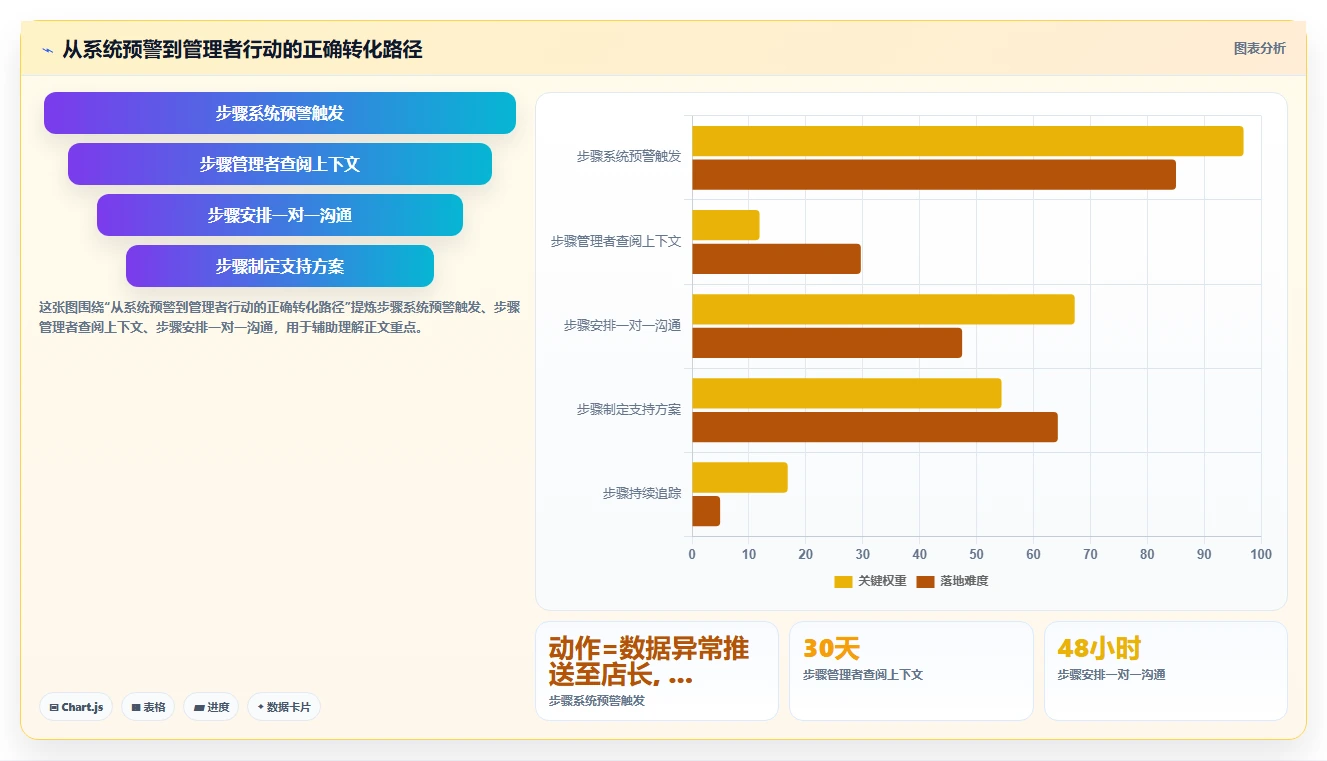Click the 进度 tag chip
Screen dimensions: 1327x761
[x=211, y=707]
